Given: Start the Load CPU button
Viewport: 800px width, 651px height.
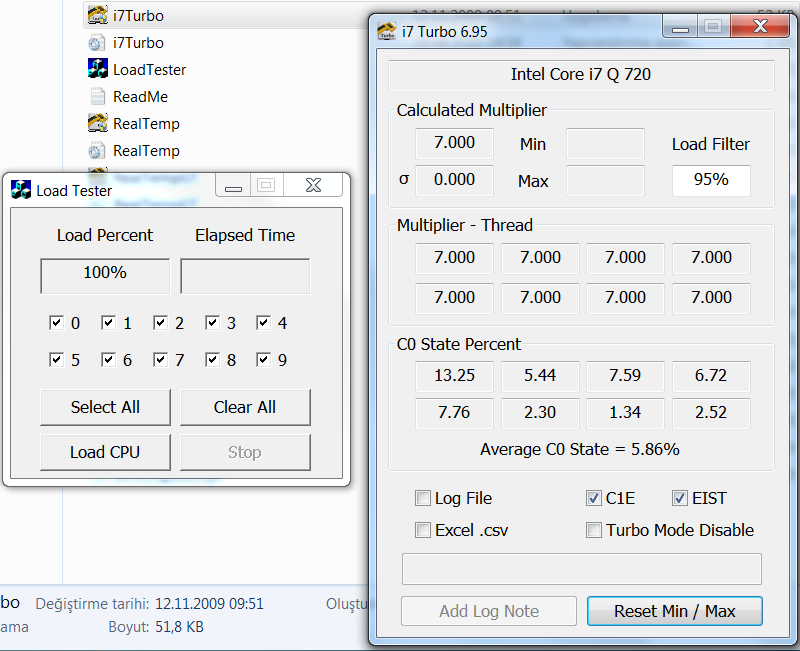Looking at the screenshot, I should 105,452.
